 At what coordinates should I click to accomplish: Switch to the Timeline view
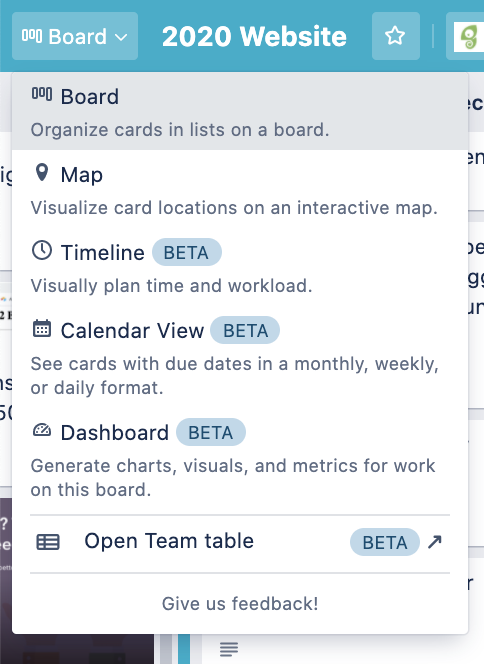240,267
